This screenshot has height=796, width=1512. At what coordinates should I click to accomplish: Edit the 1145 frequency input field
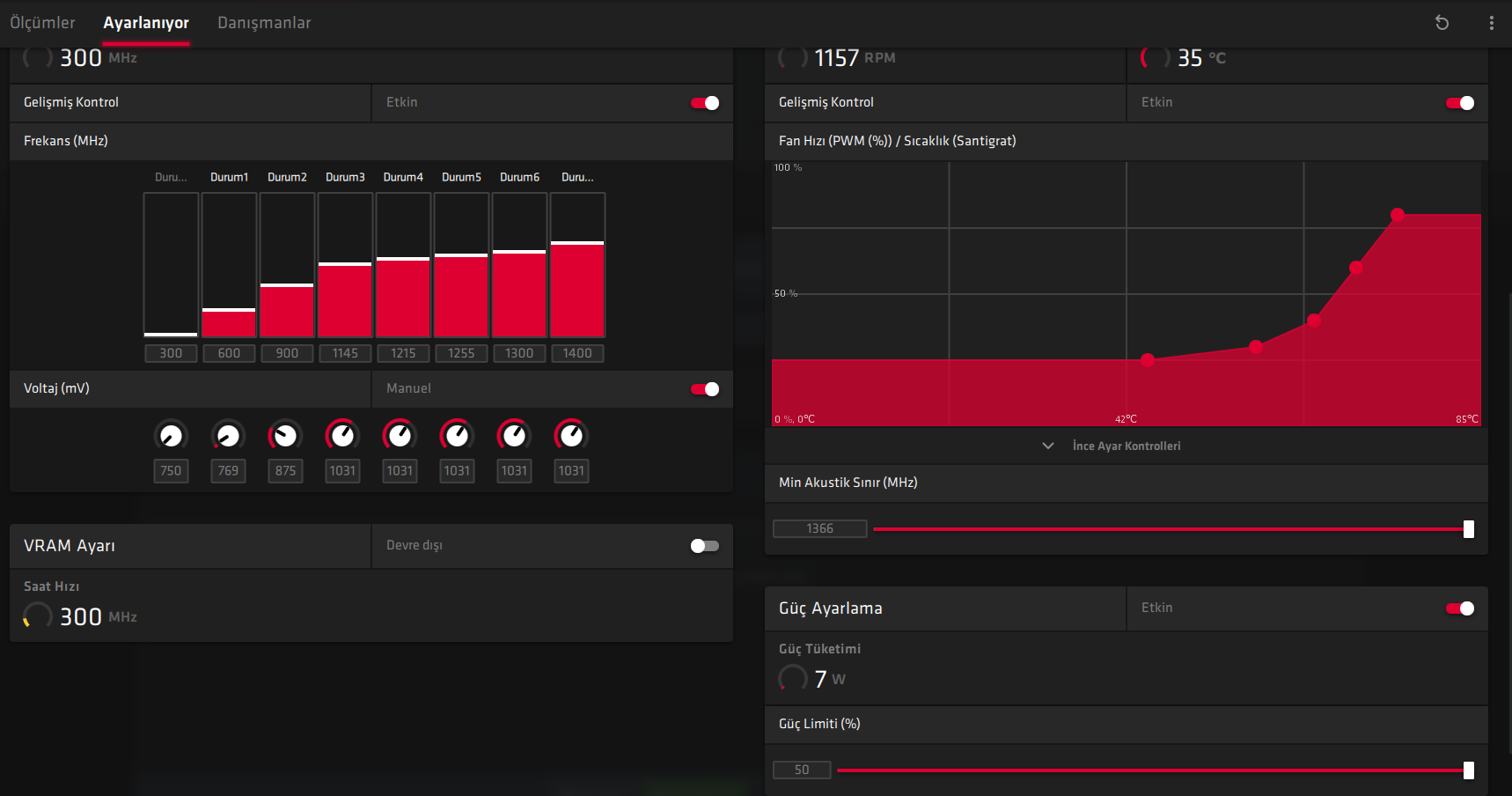(345, 353)
